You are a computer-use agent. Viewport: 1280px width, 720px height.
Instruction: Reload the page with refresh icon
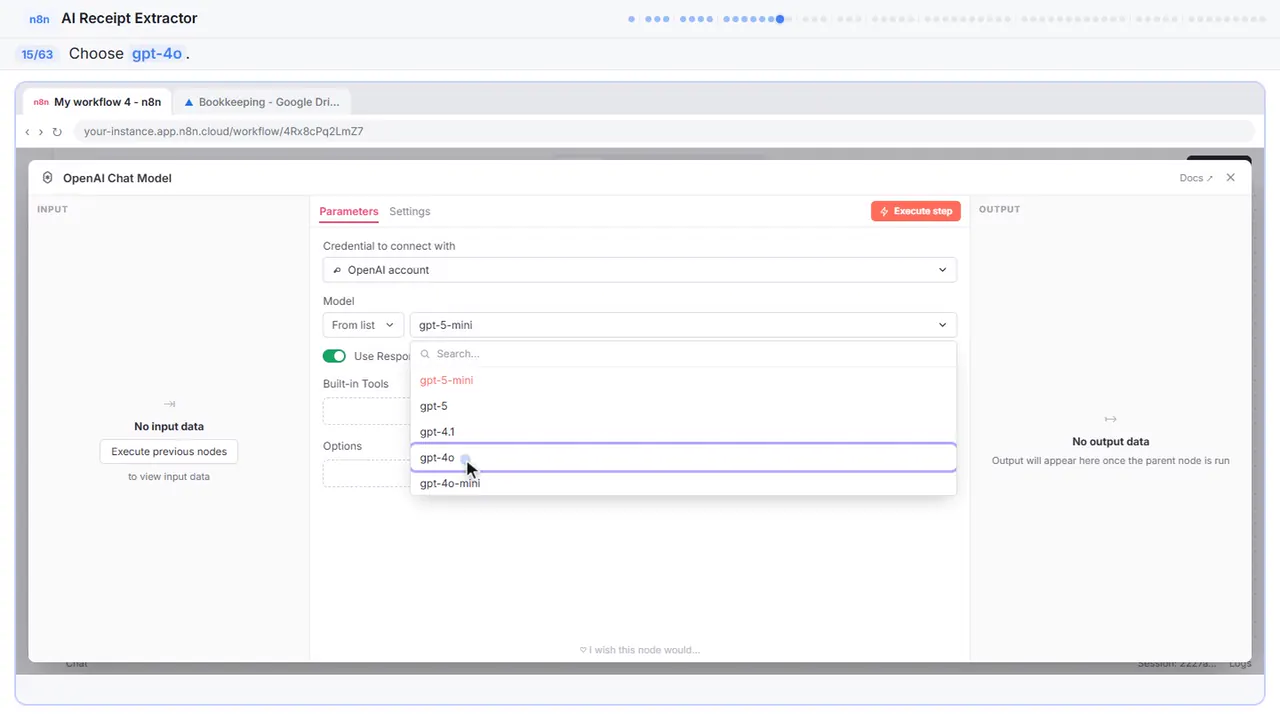coord(57,131)
